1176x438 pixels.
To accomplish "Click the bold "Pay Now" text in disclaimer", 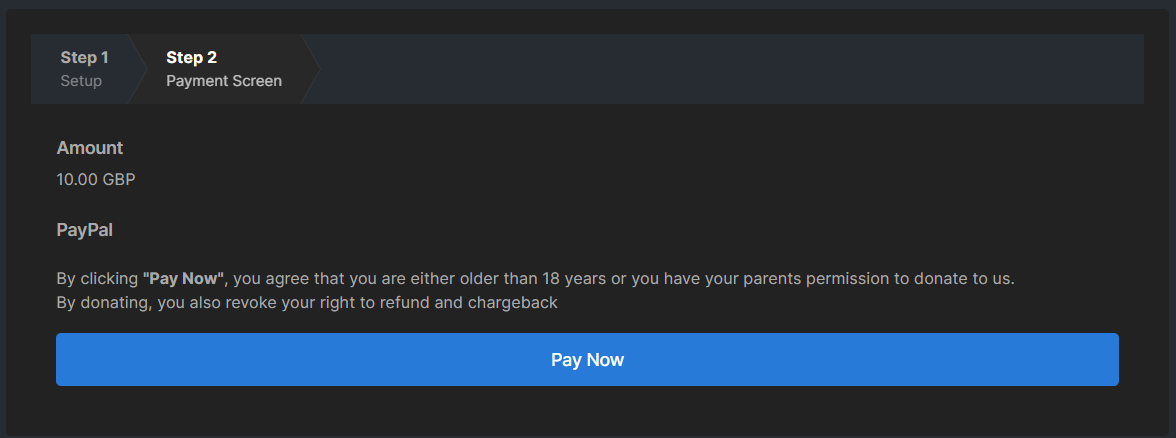I will [x=184, y=279].
